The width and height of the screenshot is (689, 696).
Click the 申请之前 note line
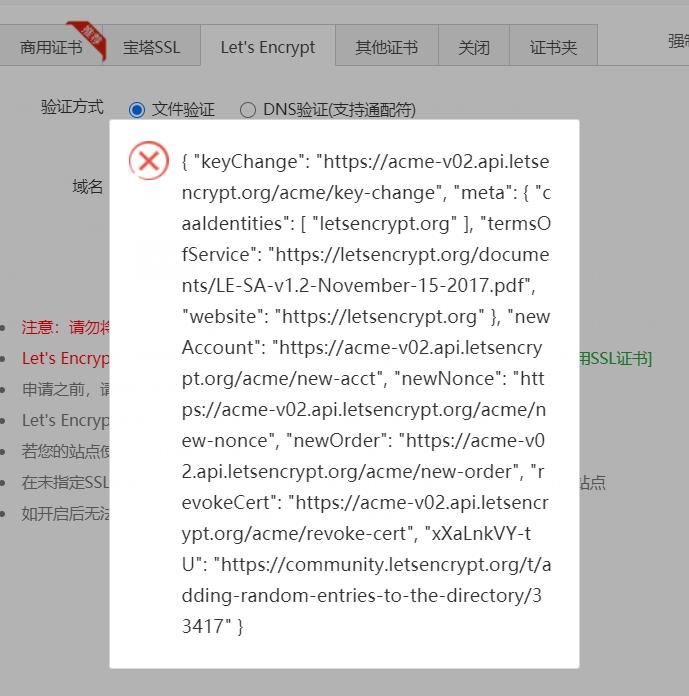click(66, 389)
